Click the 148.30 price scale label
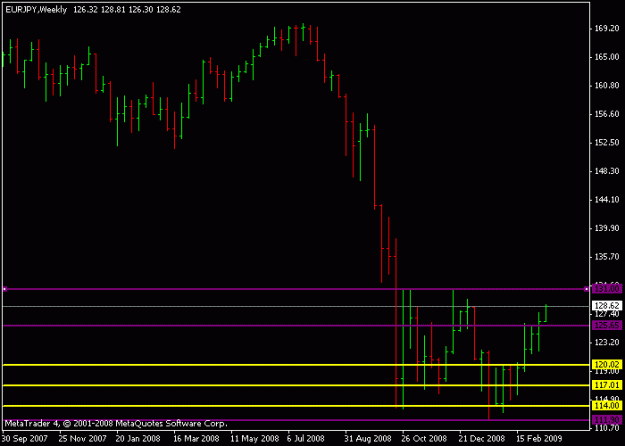625x446 pixels. coord(607,171)
